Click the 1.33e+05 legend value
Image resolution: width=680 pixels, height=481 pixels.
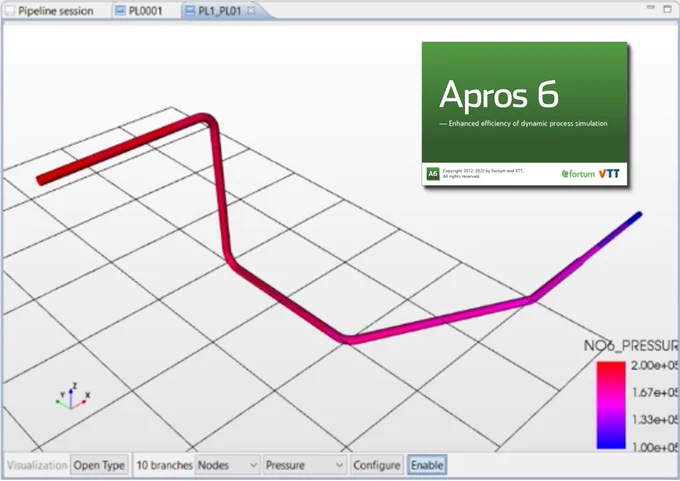click(655, 420)
